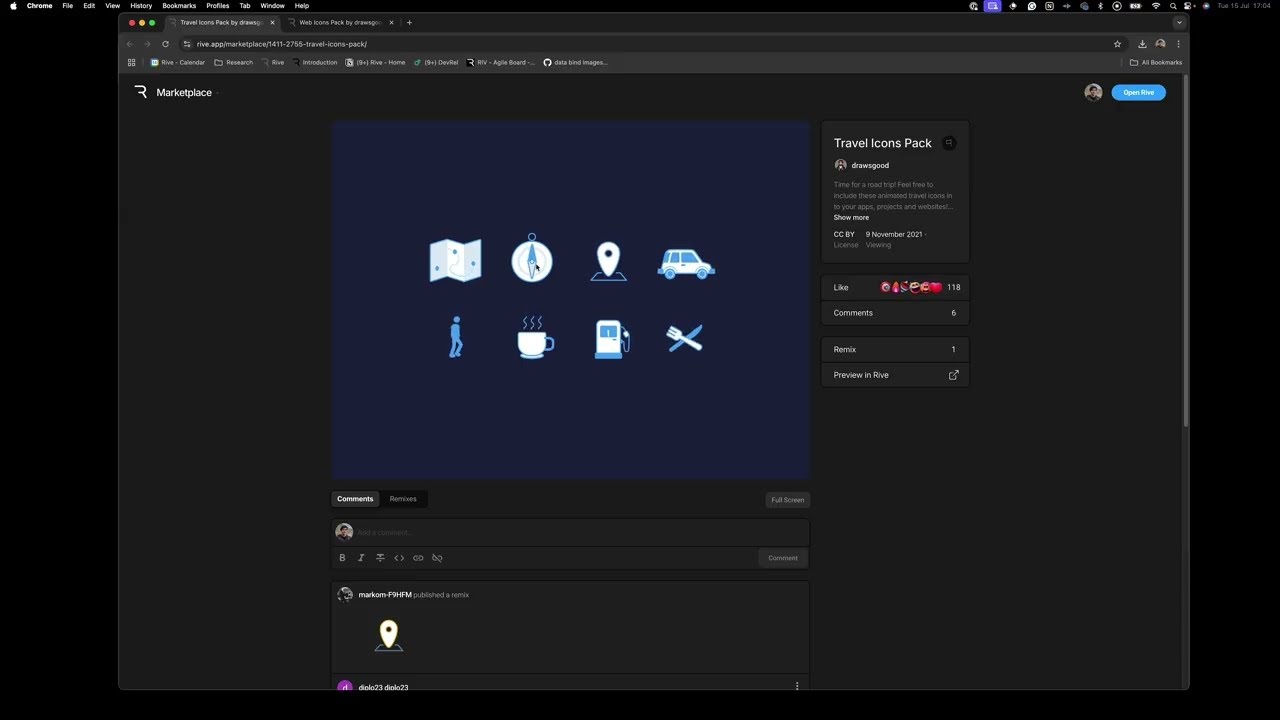Click Preview in Rive link

(895, 375)
